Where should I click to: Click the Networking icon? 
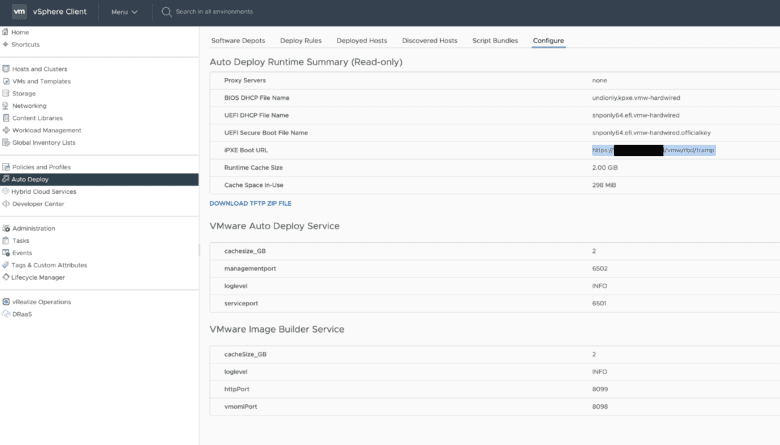tap(6, 105)
